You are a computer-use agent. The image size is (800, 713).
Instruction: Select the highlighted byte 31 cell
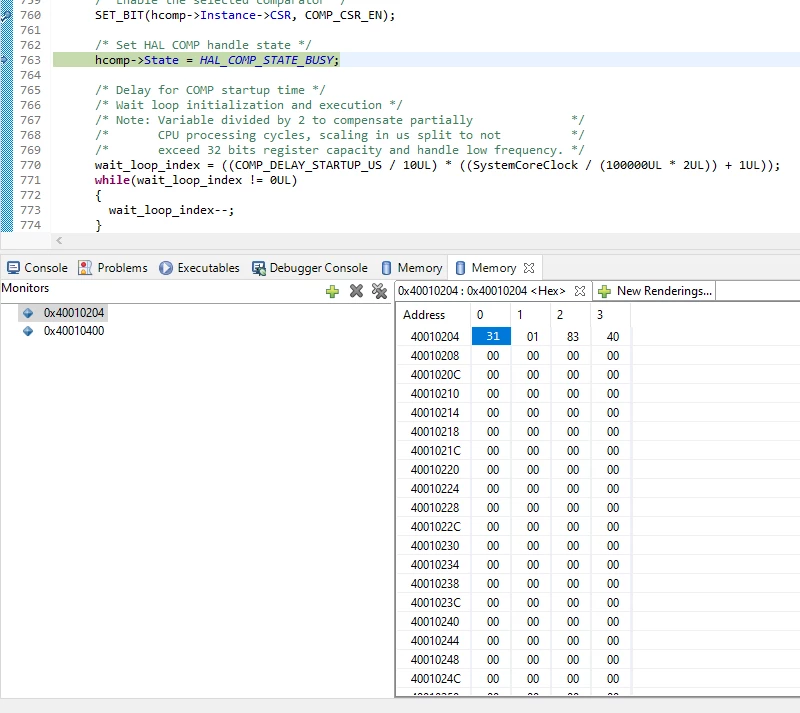(491, 336)
